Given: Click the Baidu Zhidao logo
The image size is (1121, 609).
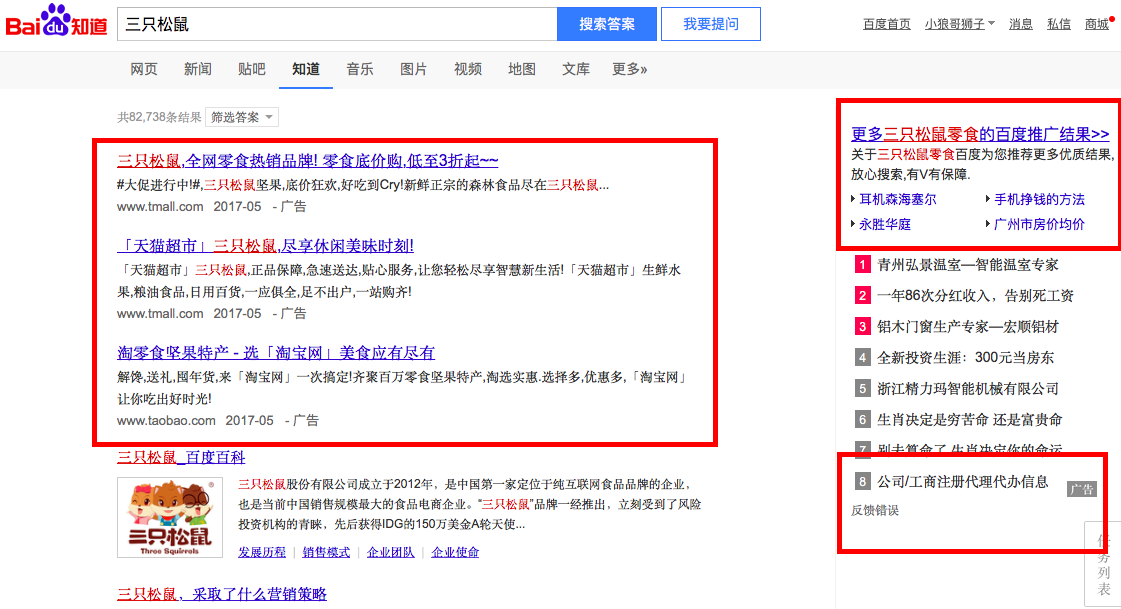Looking at the screenshot, I should tap(56, 23).
